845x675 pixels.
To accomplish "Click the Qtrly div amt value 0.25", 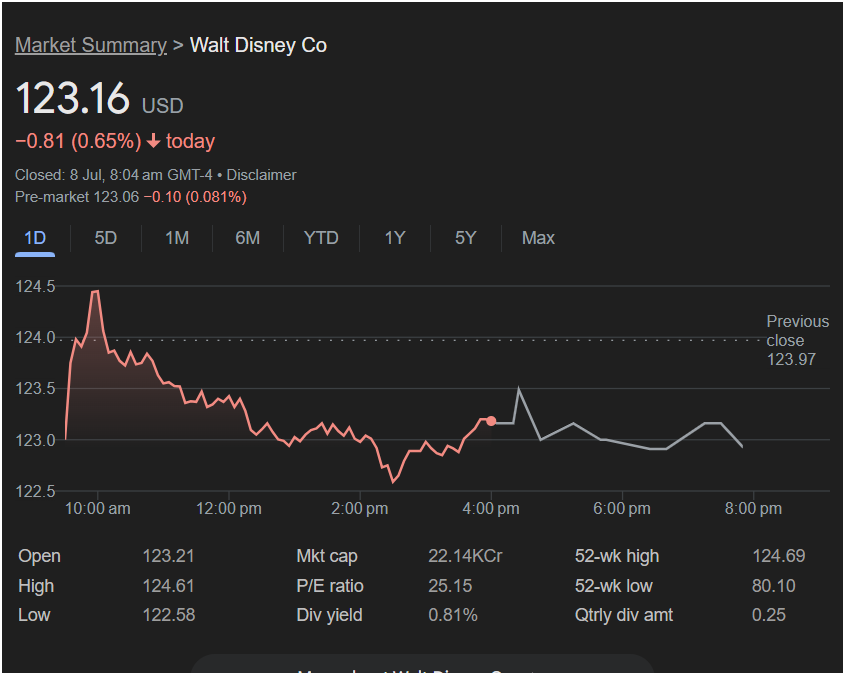I will click(x=768, y=615).
